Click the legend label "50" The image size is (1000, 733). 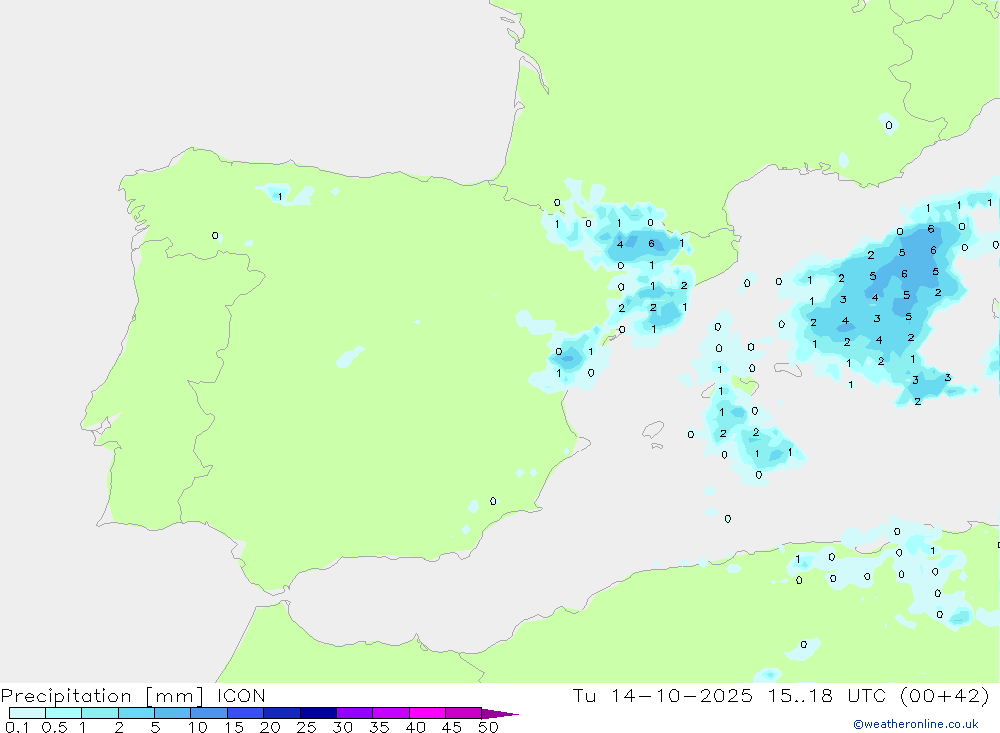point(489,727)
